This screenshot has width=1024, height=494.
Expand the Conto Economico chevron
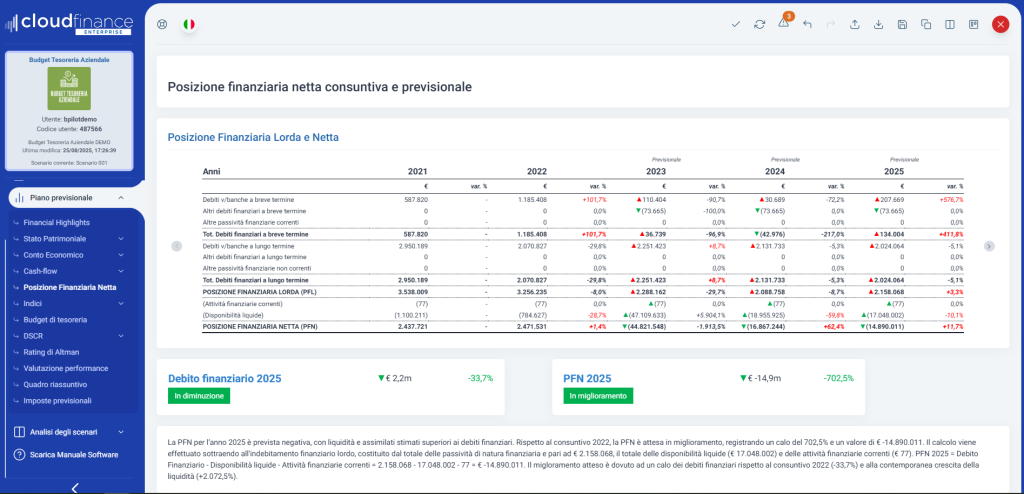[x=121, y=255]
